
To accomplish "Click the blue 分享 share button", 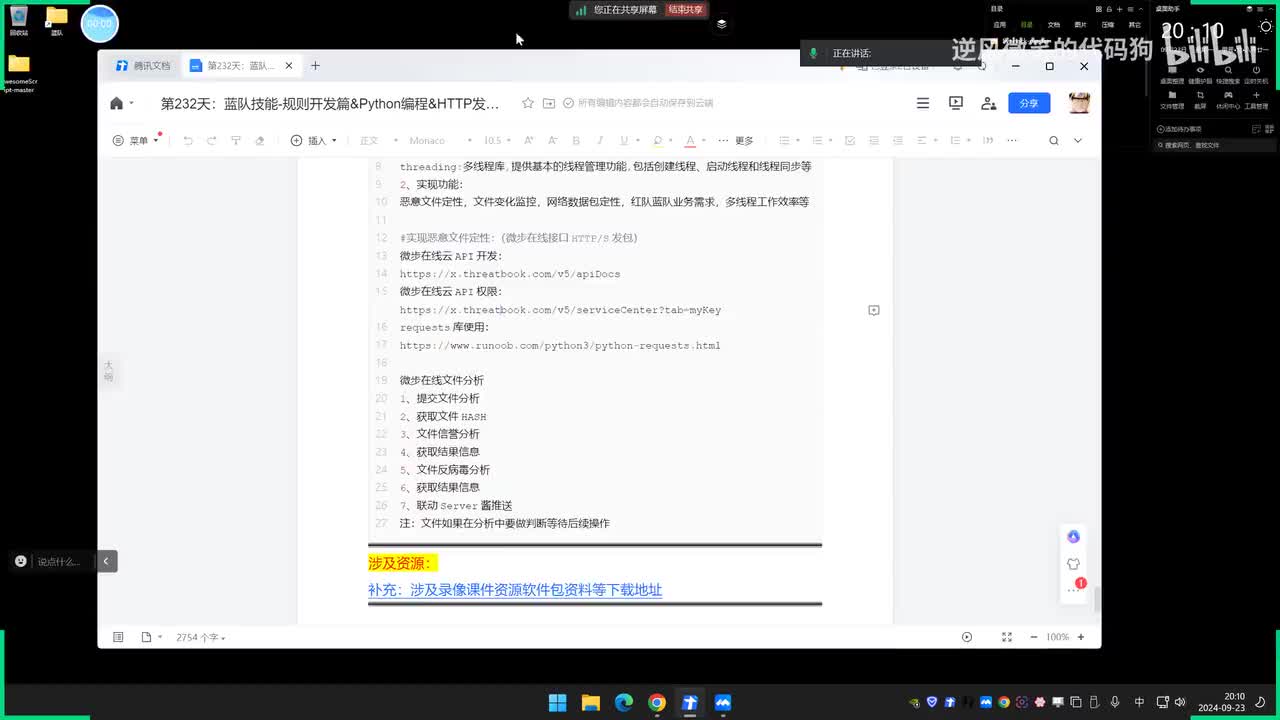I will pyautogui.click(x=1029, y=103).
